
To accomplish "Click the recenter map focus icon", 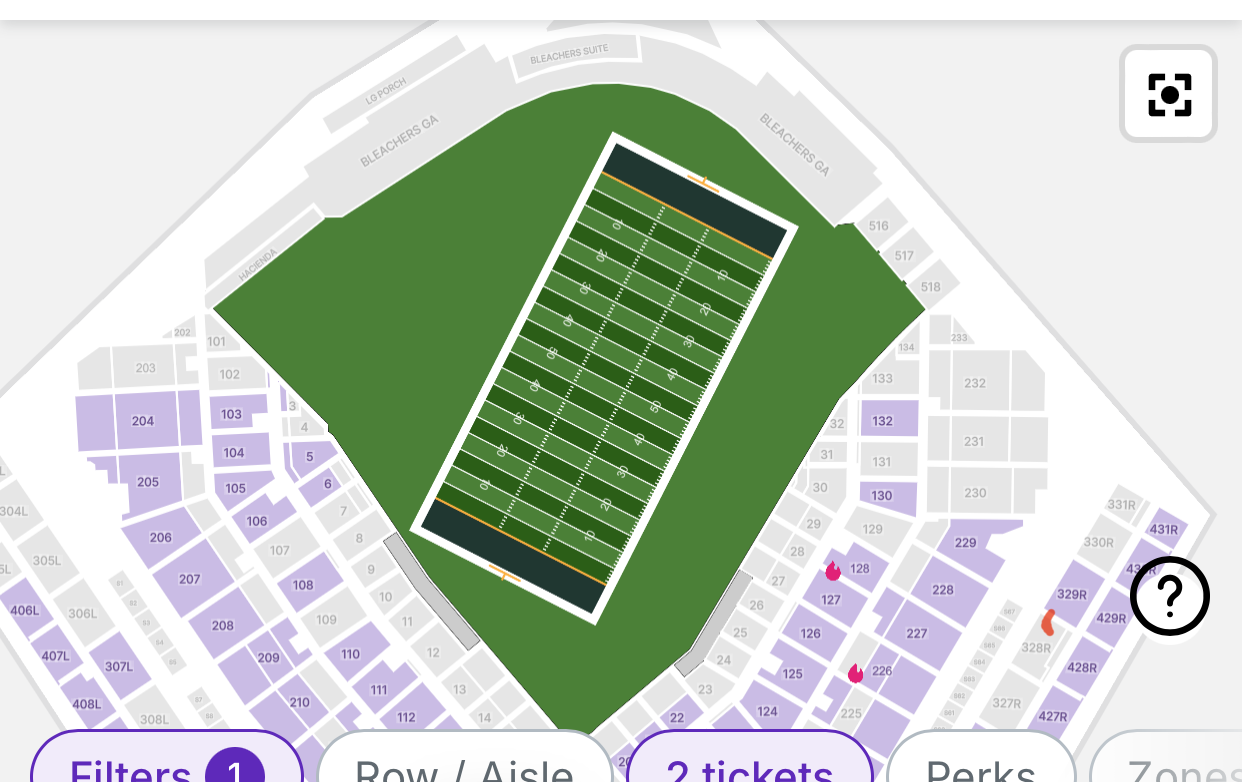I will [x=1168, y=94].
